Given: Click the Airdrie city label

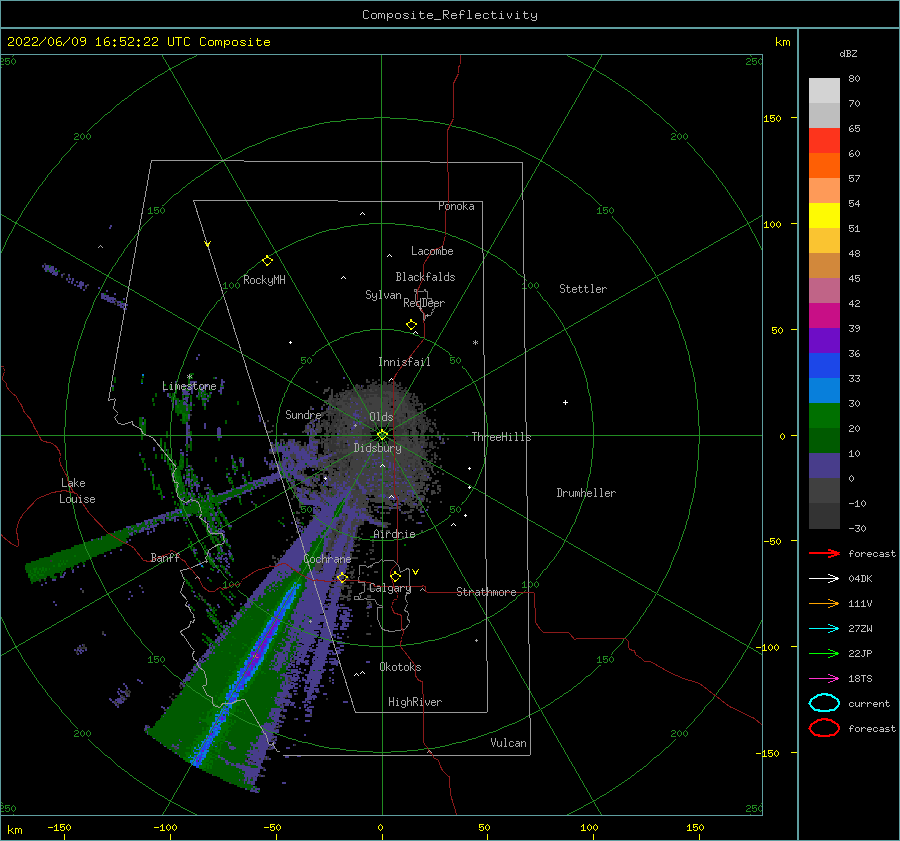Looking at the screenshot, I should (394, 534).
